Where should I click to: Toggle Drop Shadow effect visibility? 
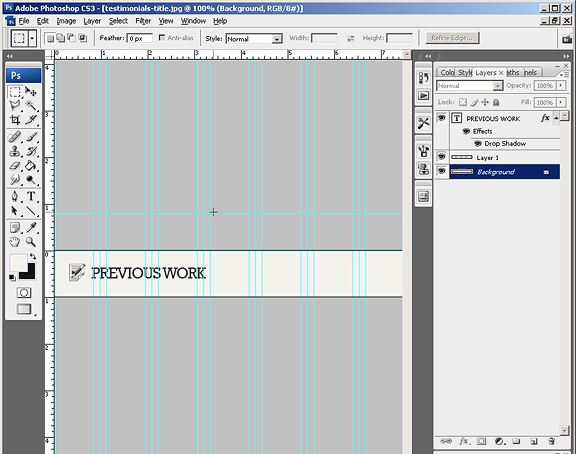478,144
